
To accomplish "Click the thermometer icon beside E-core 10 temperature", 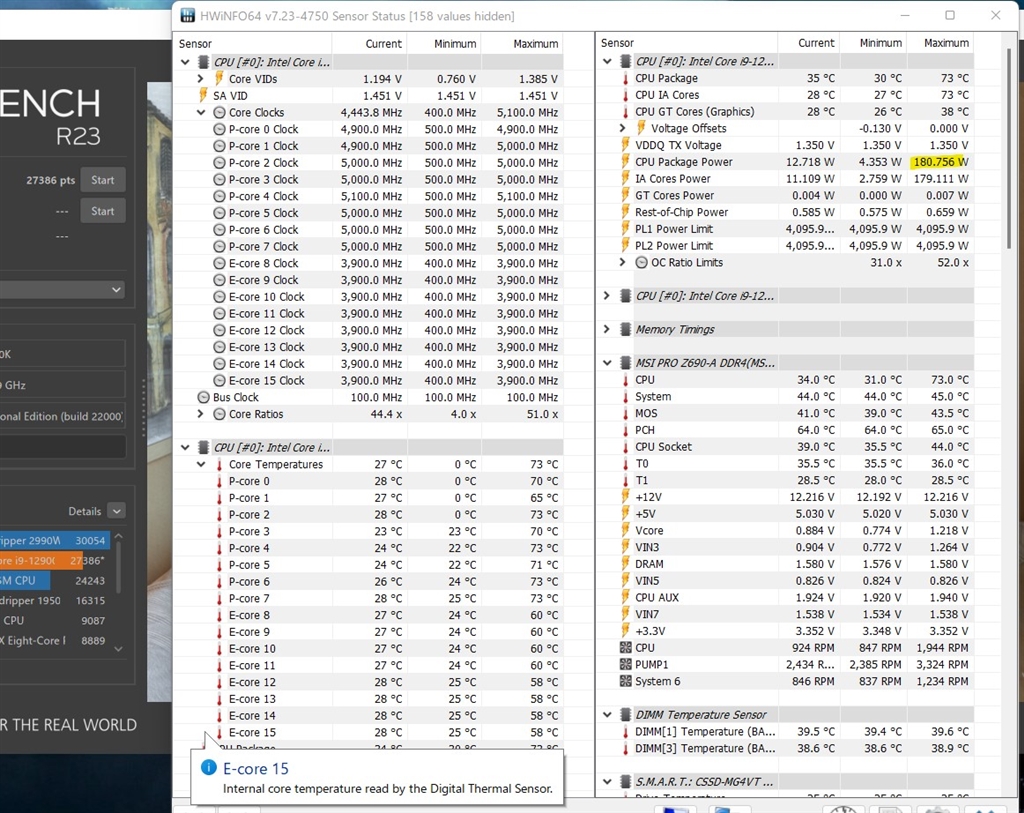I will 219,649.
